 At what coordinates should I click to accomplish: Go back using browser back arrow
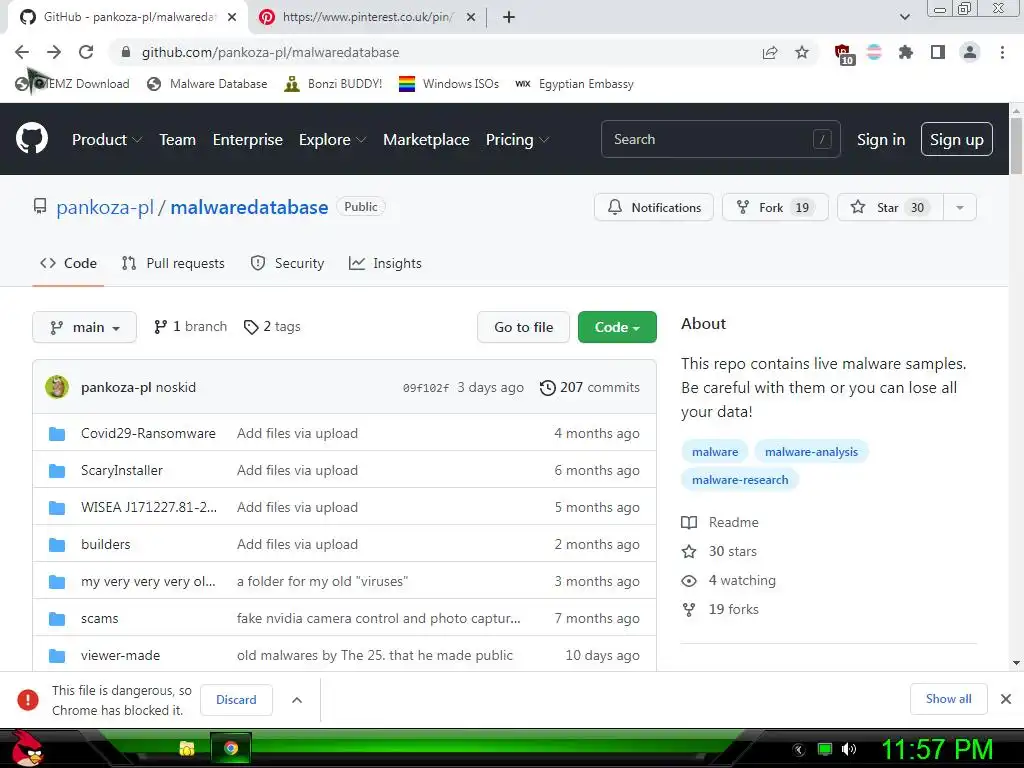(22, 52)
